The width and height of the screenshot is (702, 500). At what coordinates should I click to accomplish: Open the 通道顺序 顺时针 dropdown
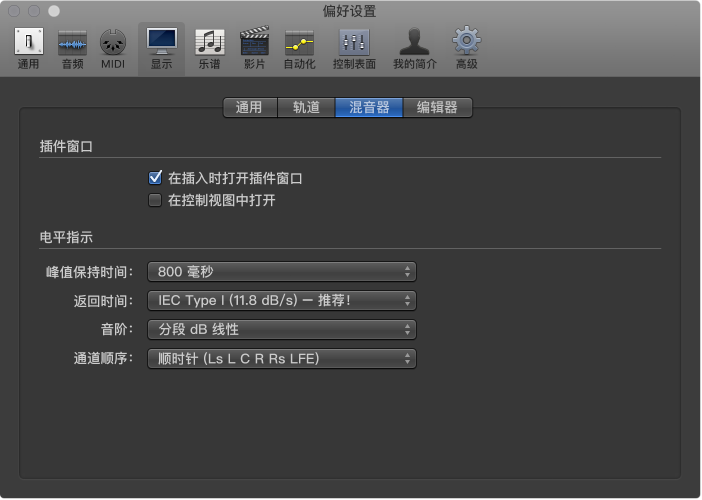click(282, 359)
